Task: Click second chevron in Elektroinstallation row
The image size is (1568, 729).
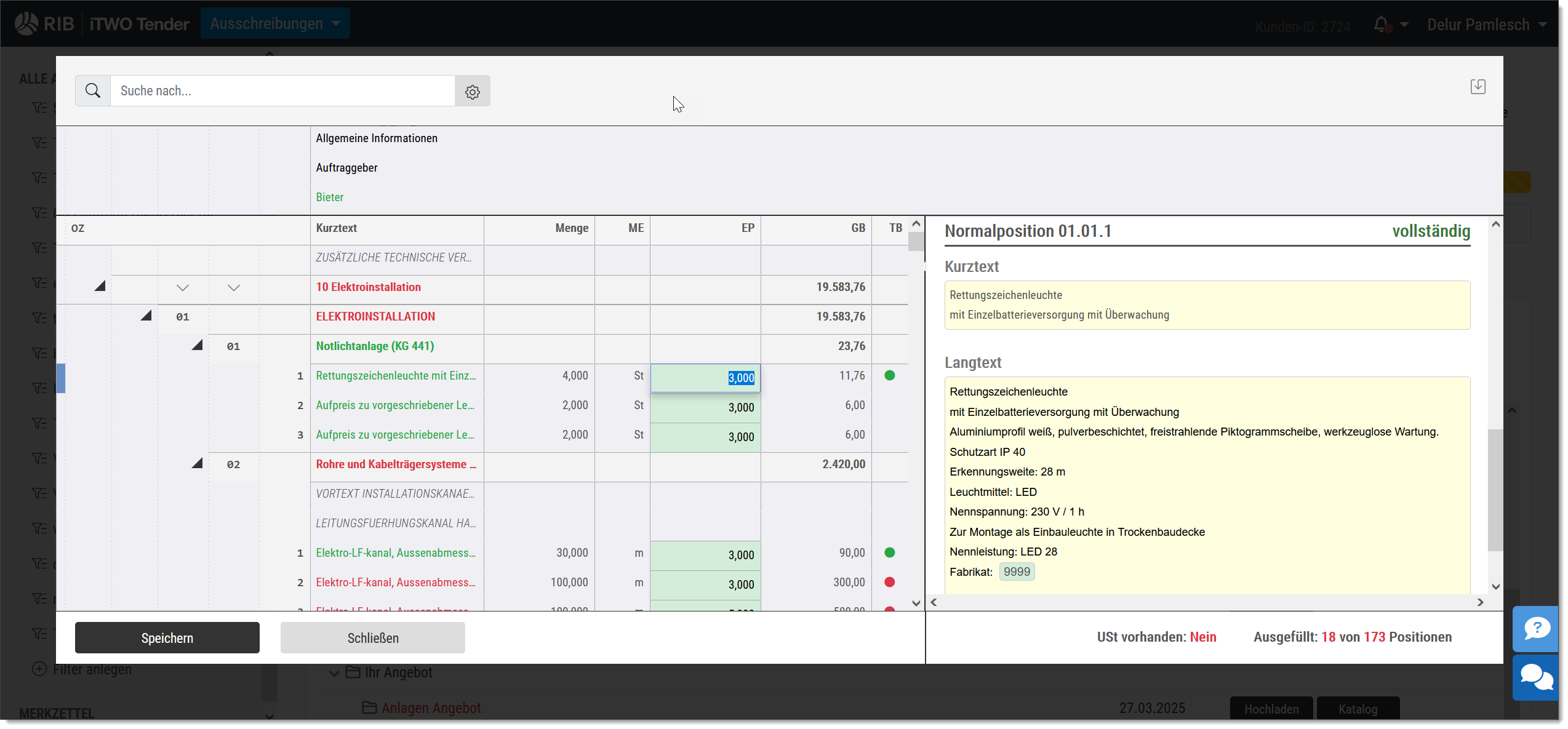Action: click(234, 288)
